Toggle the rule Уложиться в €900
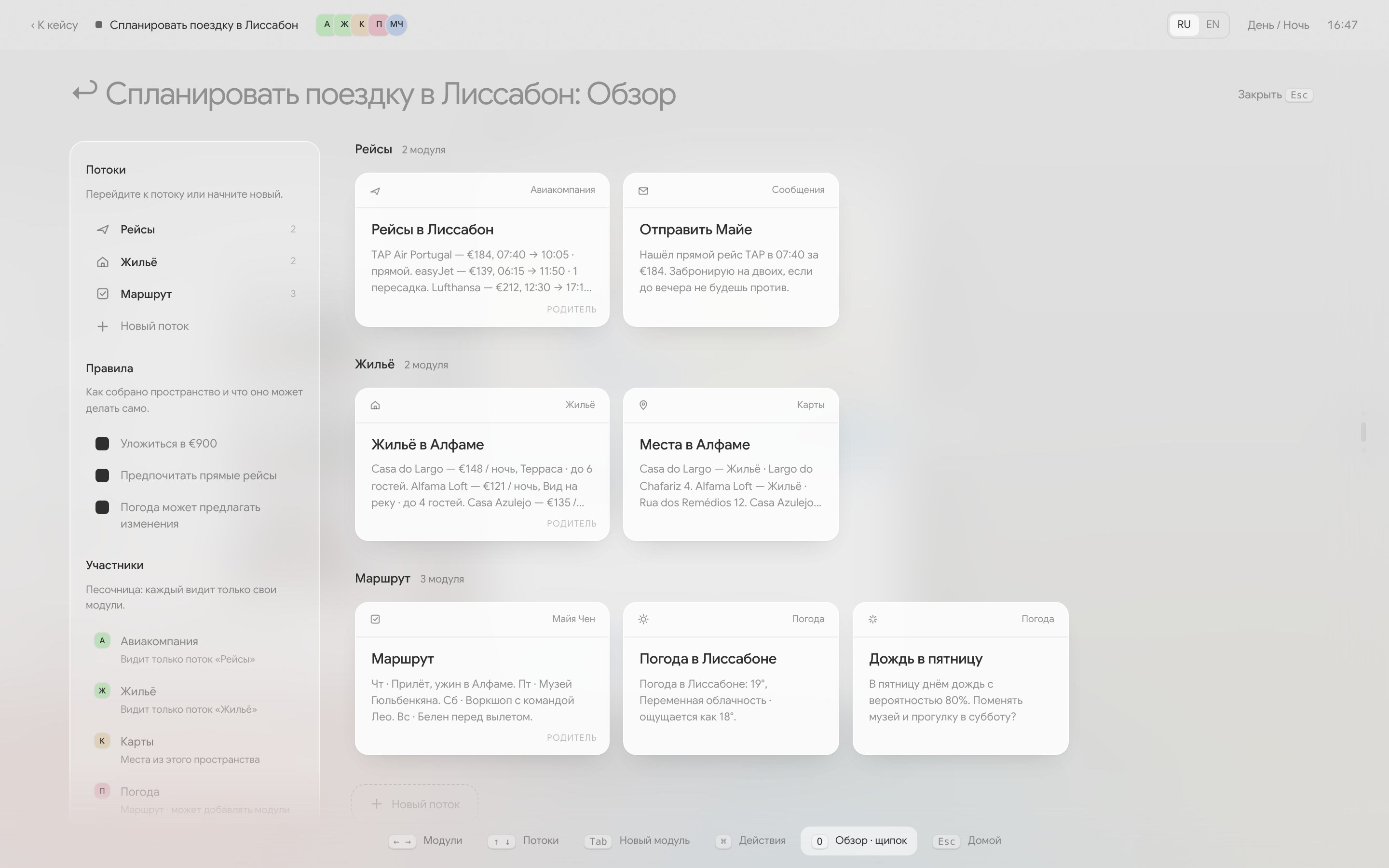The image size is (1389, 868). click(x=102, y=444)
